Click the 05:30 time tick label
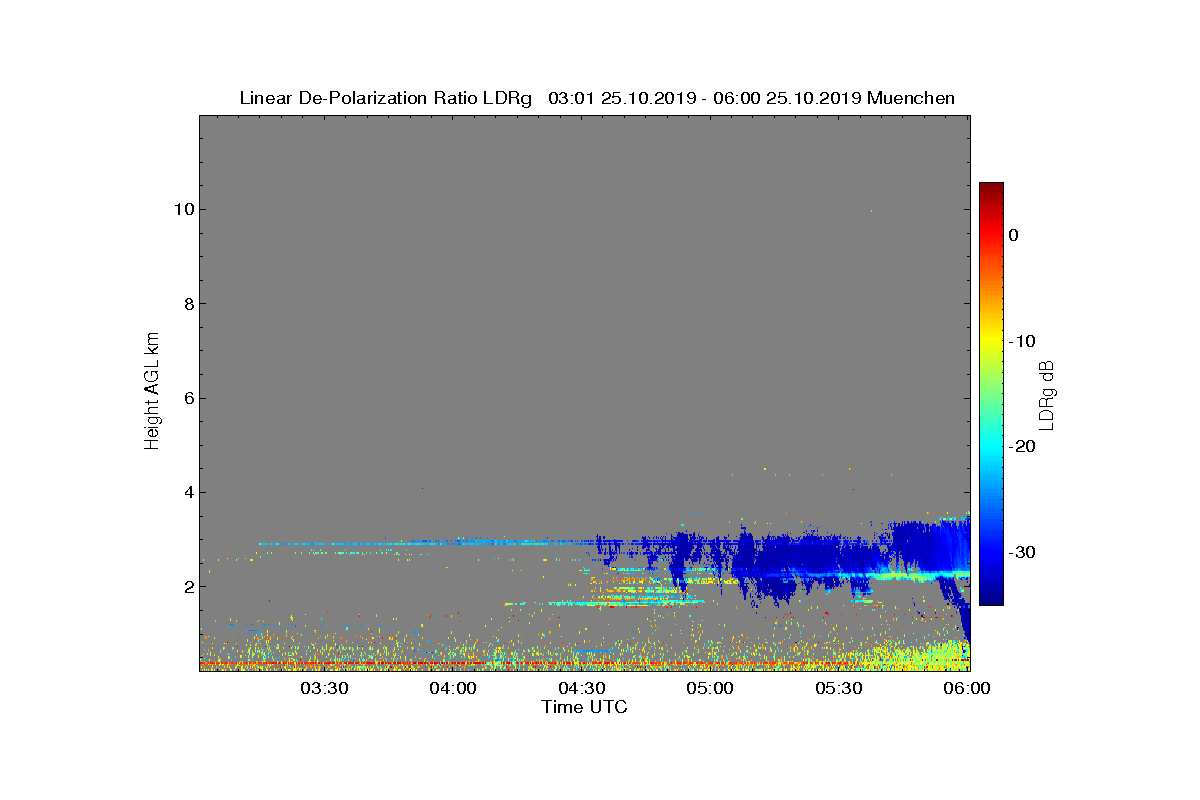The height and width of the screenshot is (800, 1200). (x=840, y=688)
